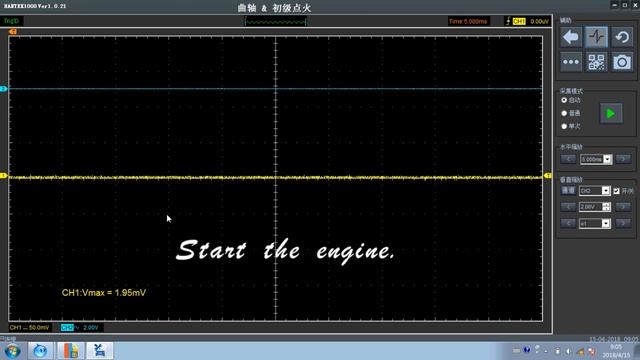The width and height of the screenshot is (640, 360).
Task: Click the CH1 50.0mV scale label
Action: 29,327
